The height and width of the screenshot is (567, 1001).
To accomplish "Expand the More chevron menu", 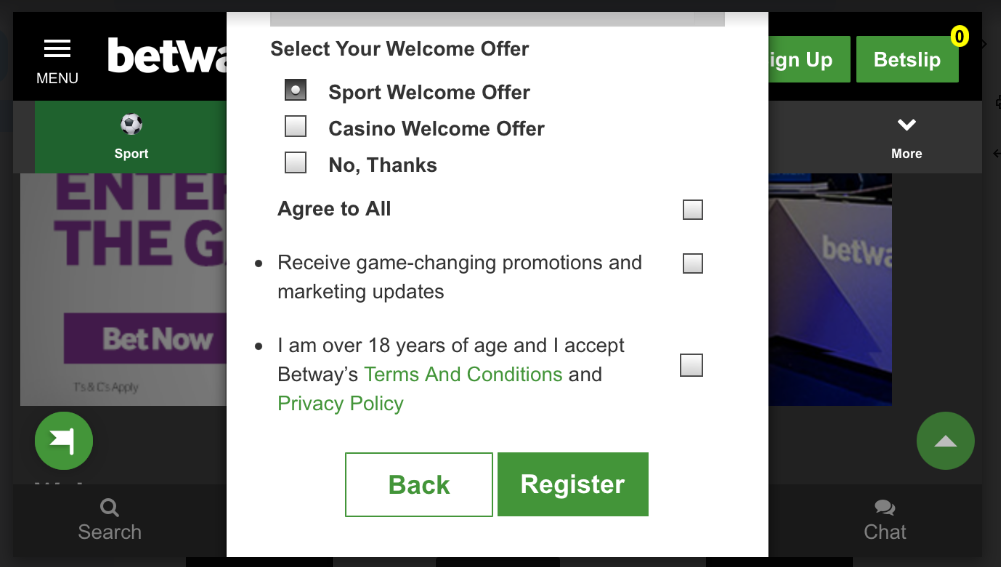I will tap(907, 126).
